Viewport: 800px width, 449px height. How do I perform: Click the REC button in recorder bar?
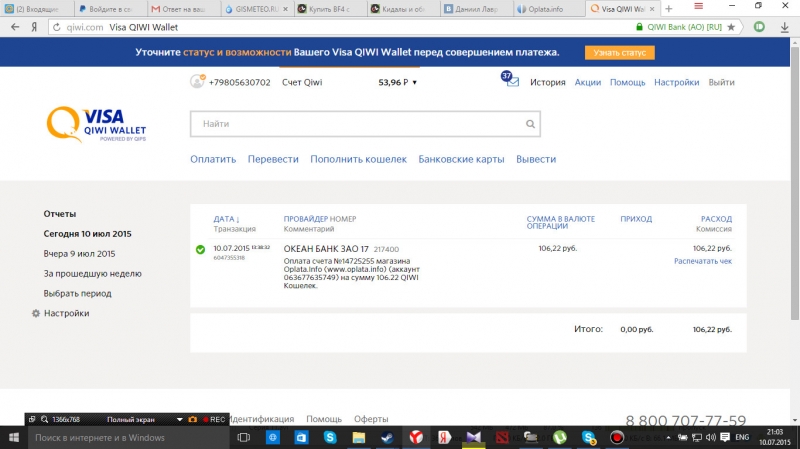(x=214, y=419)
